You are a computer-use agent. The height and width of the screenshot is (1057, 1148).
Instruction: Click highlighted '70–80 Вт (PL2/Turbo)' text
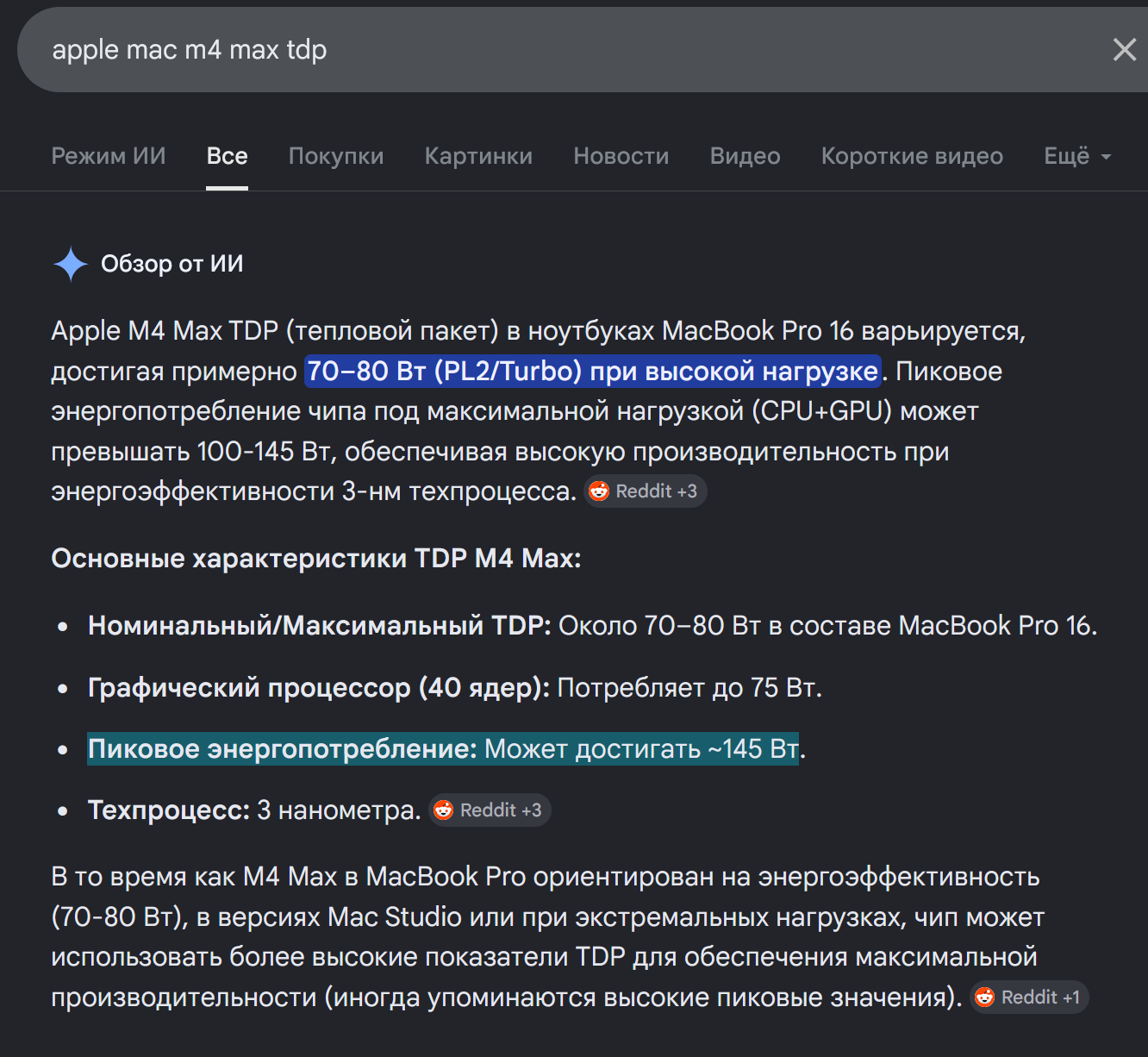(593, 372)
